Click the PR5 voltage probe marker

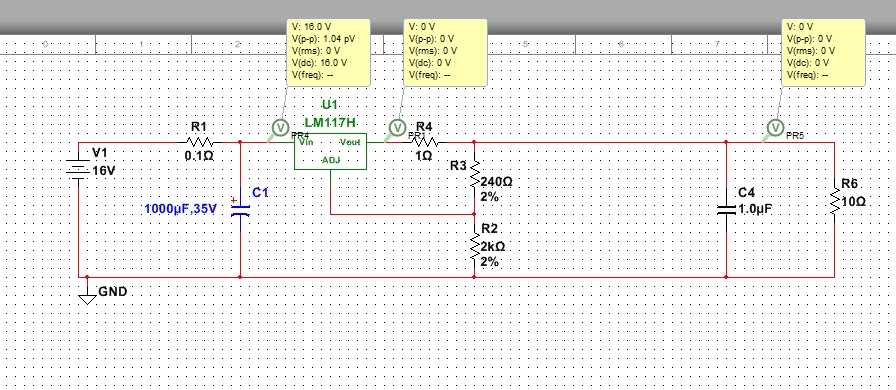(x=775, y=128)
